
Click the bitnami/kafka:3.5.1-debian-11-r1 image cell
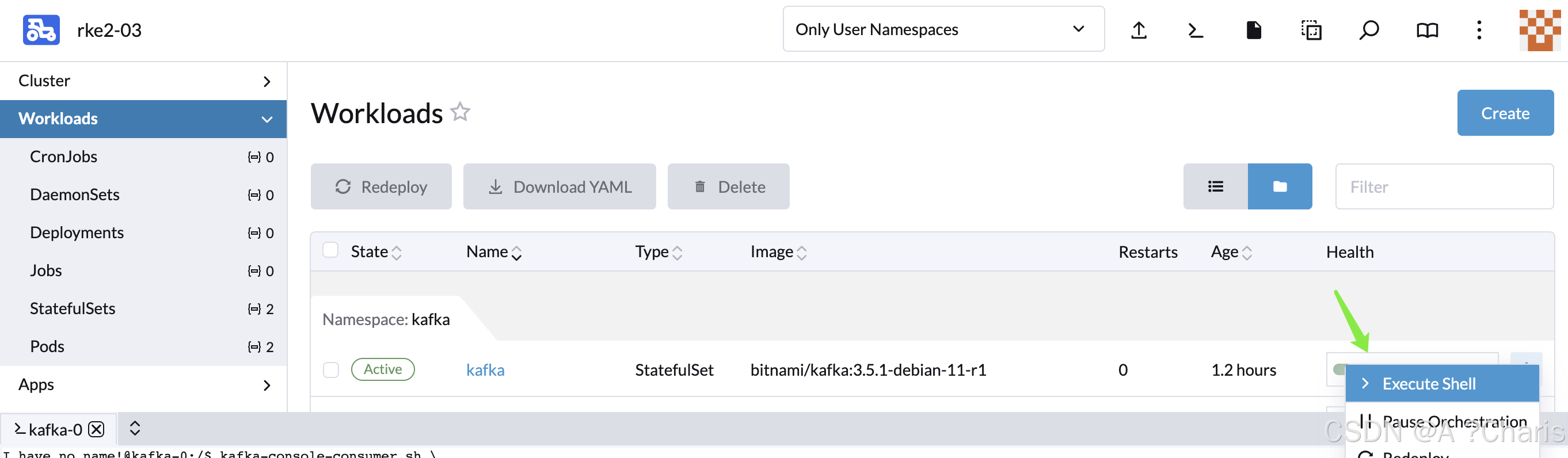(x=868, y=370)
